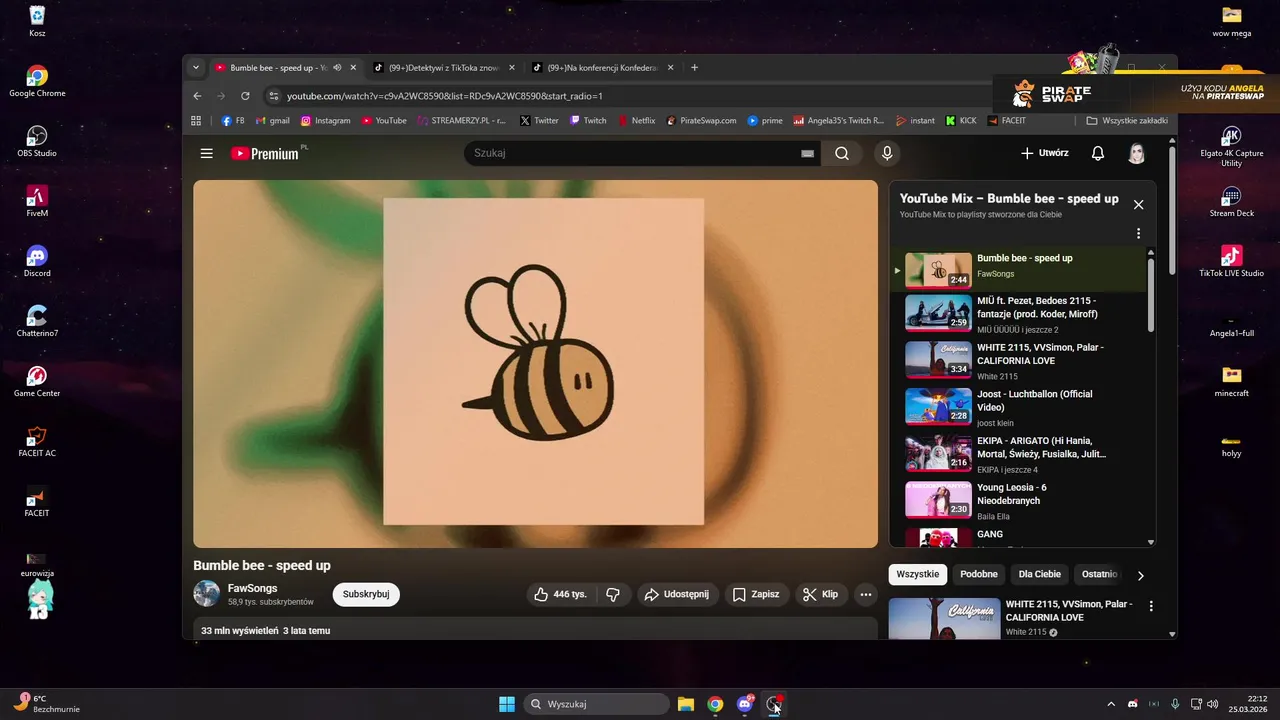The image size is (1280, 720).
Task: Open the Utwórz create menu
Action: tap(1045, 153)
